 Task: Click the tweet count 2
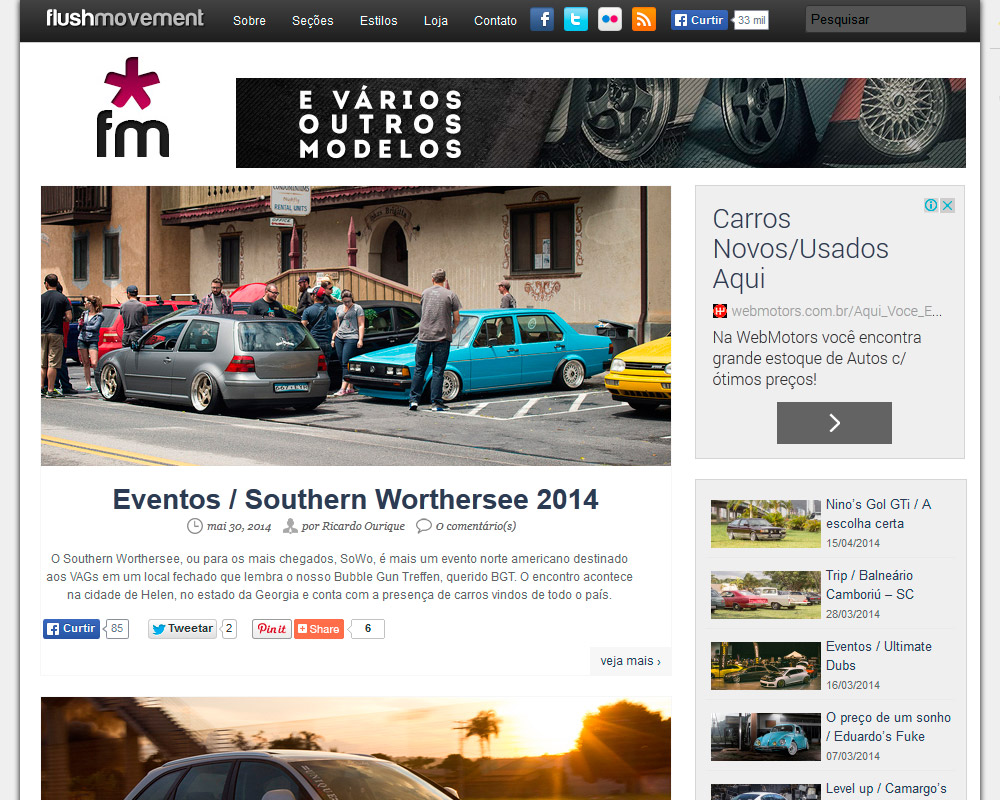(229, 628)
